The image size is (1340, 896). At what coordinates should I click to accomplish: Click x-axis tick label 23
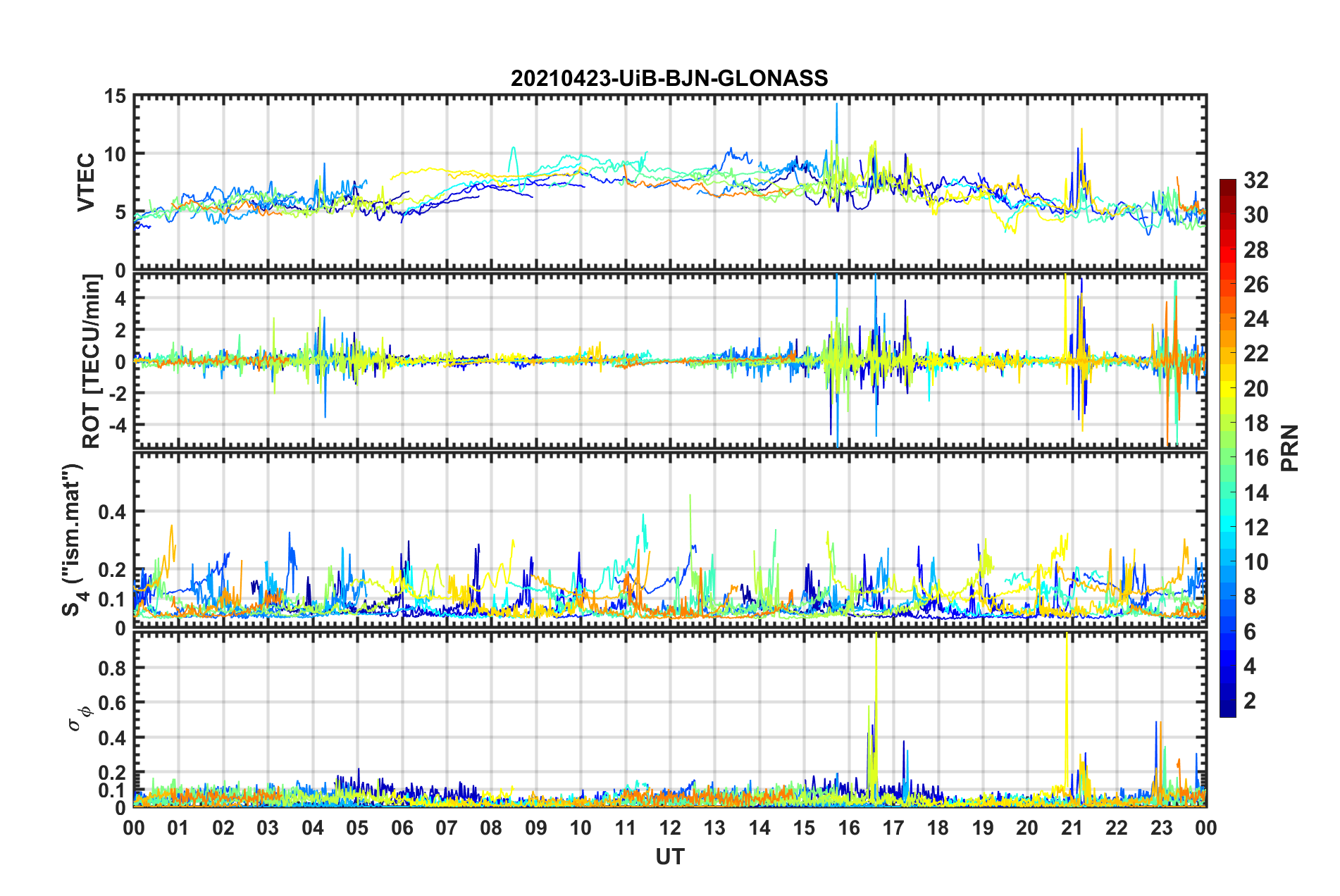point(1161,828)
